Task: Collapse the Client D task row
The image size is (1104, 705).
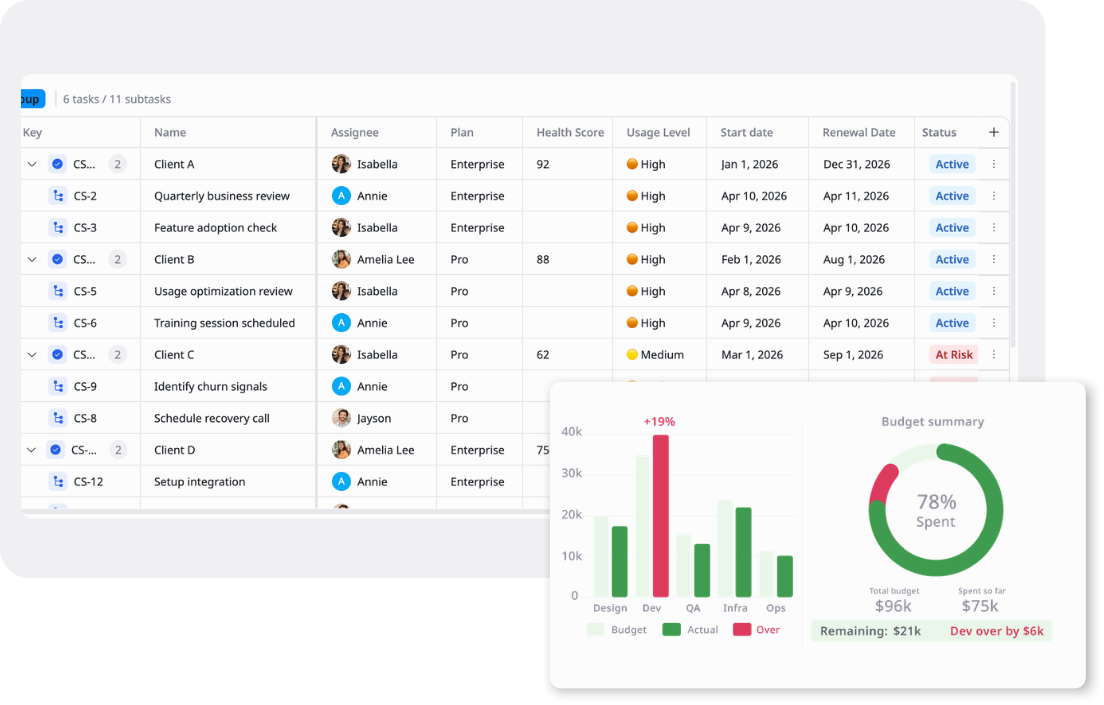Action: [31, 449]
